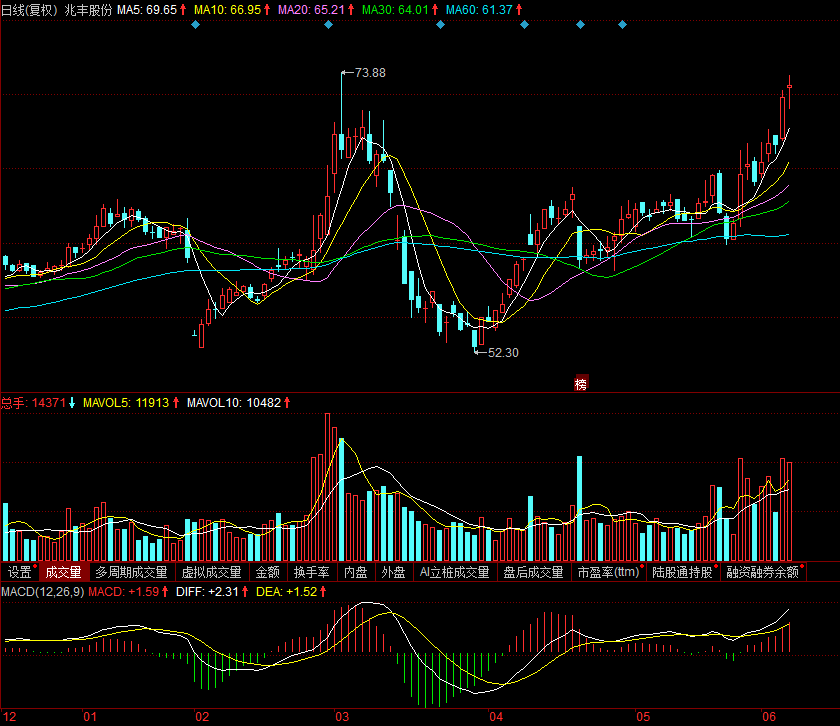
Task: Select the 成交量 volume tab
Action: click(63, 572)
